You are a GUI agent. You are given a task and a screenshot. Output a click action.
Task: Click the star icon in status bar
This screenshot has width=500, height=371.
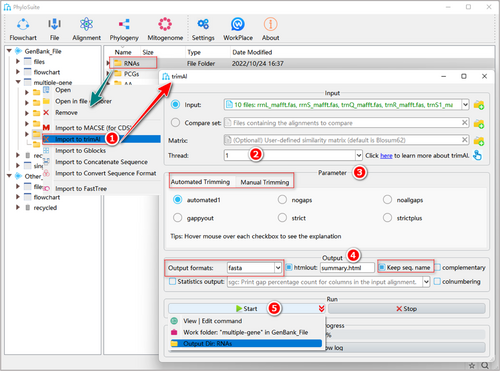472,366
